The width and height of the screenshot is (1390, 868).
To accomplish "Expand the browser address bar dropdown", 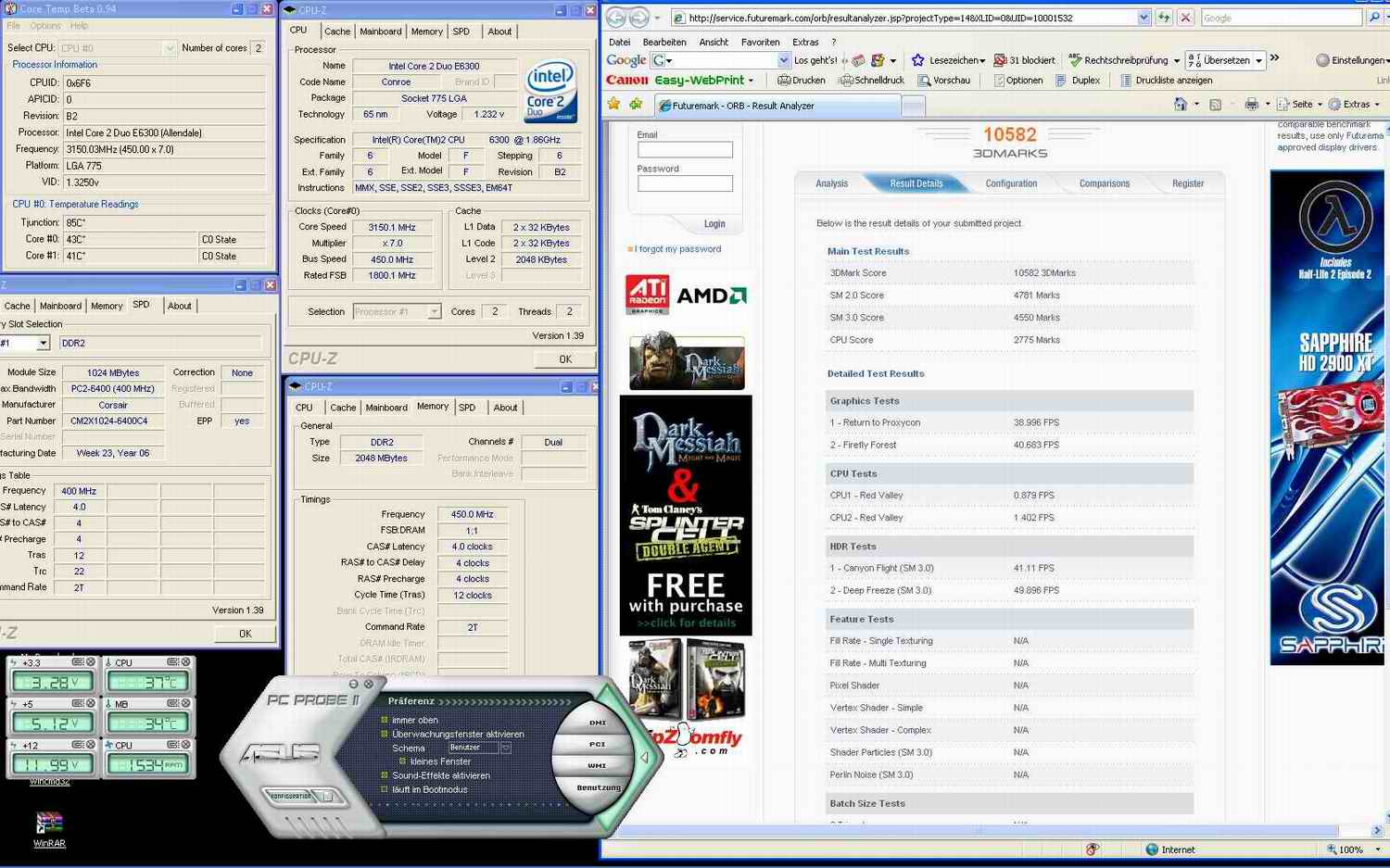I will [x=1144, y=18].
